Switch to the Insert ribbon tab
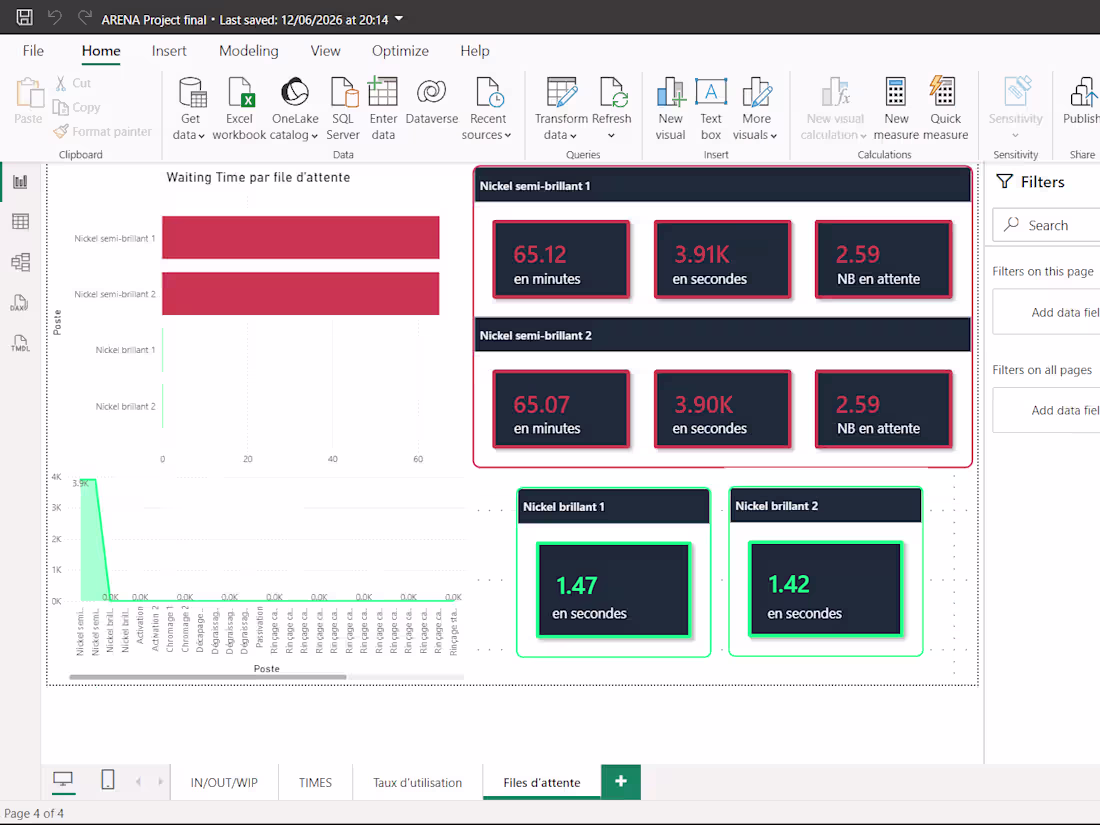The width and height of the screenshot is (1100, 825). pyautogui.click(x=169, y=51)
